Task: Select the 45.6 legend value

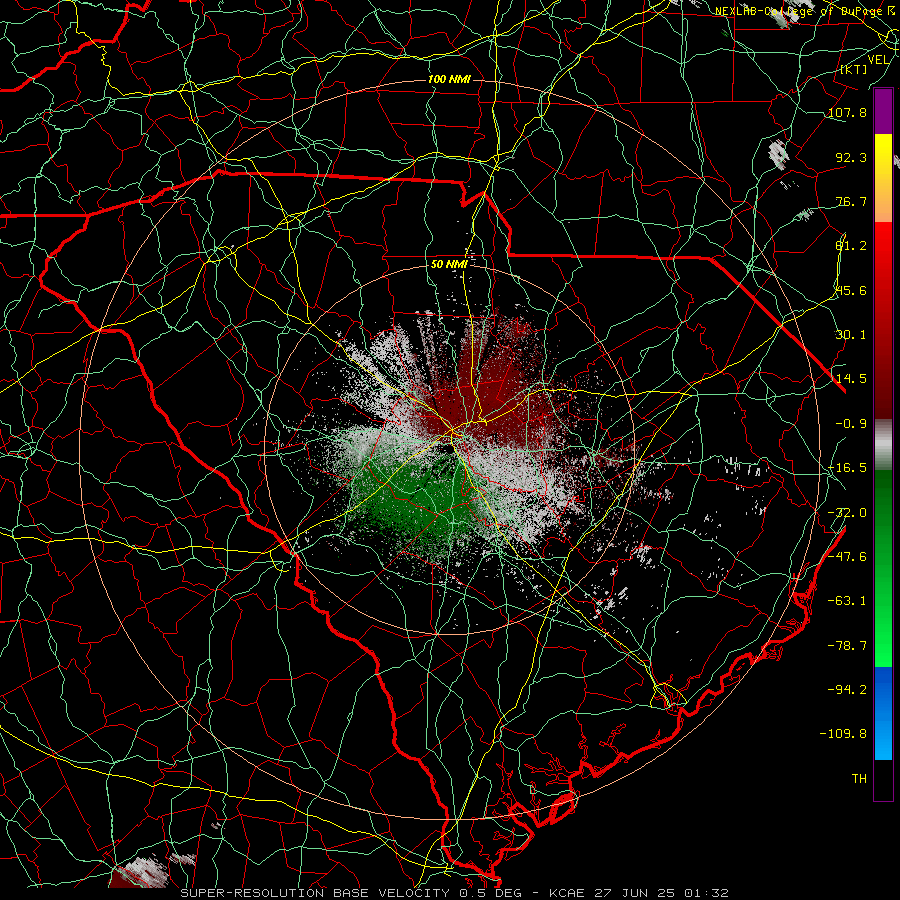Action: [851, 290]
